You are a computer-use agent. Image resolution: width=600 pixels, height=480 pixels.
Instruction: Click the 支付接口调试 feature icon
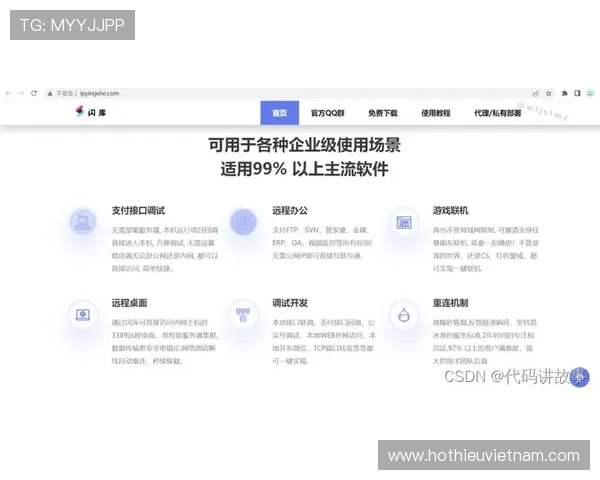(83, 222)
